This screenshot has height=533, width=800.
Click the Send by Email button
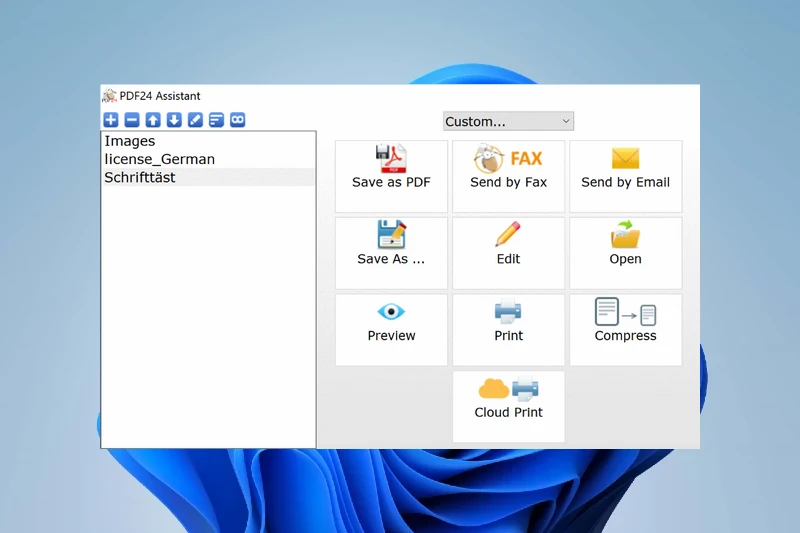626,176
